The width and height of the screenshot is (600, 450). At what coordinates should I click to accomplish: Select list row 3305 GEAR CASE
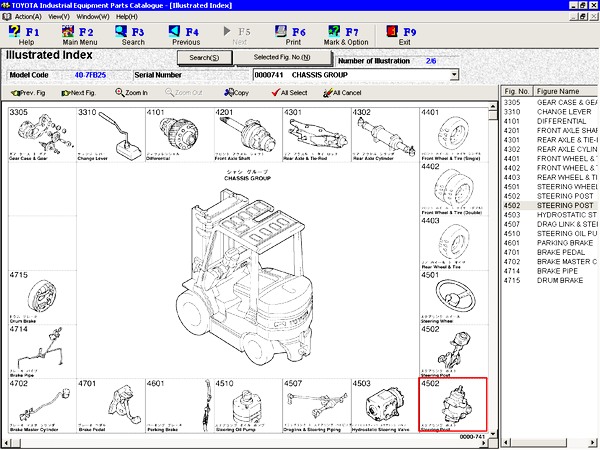click(550, 103)
